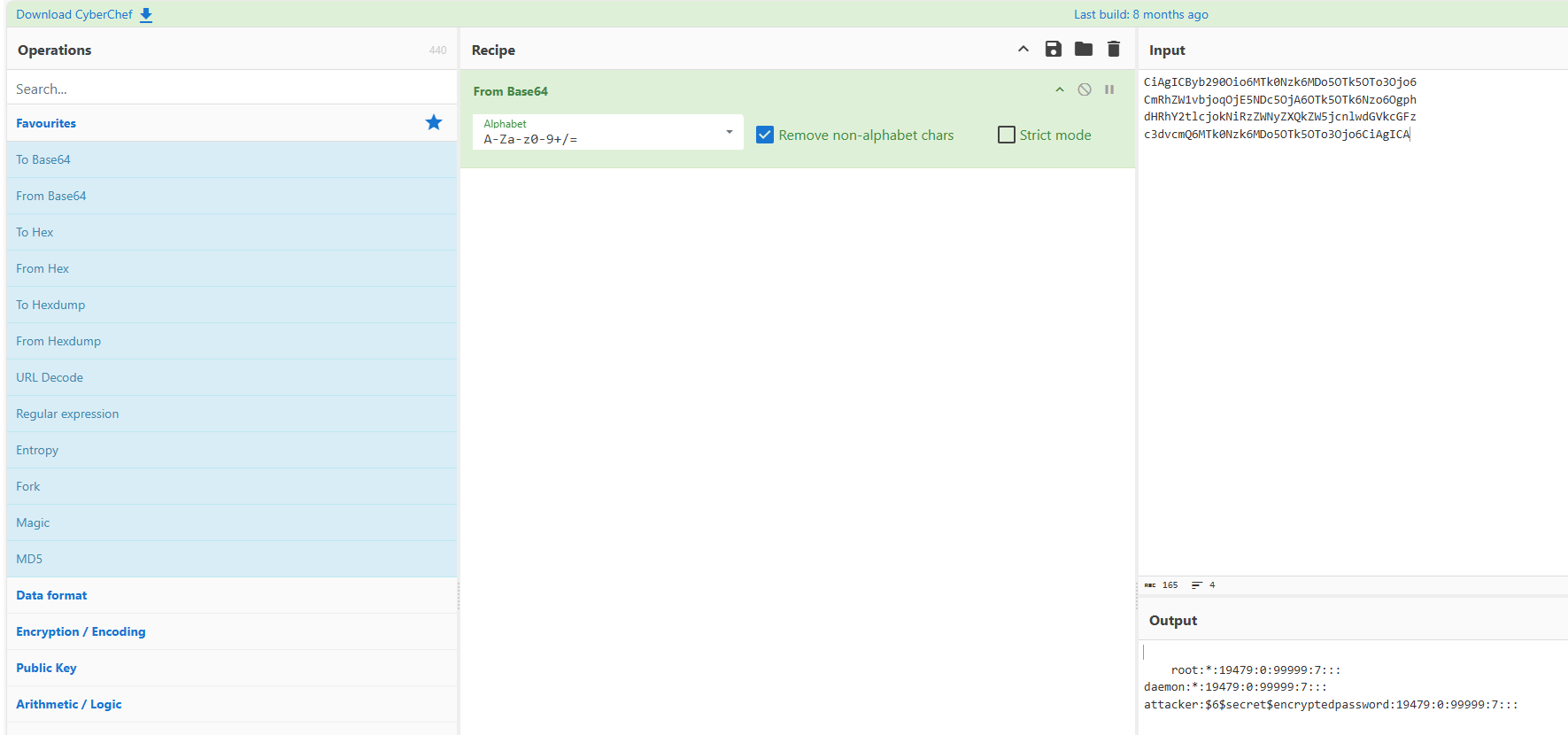
Task: Click the Last build: 8 months ago link
Action: point(1140,14)
